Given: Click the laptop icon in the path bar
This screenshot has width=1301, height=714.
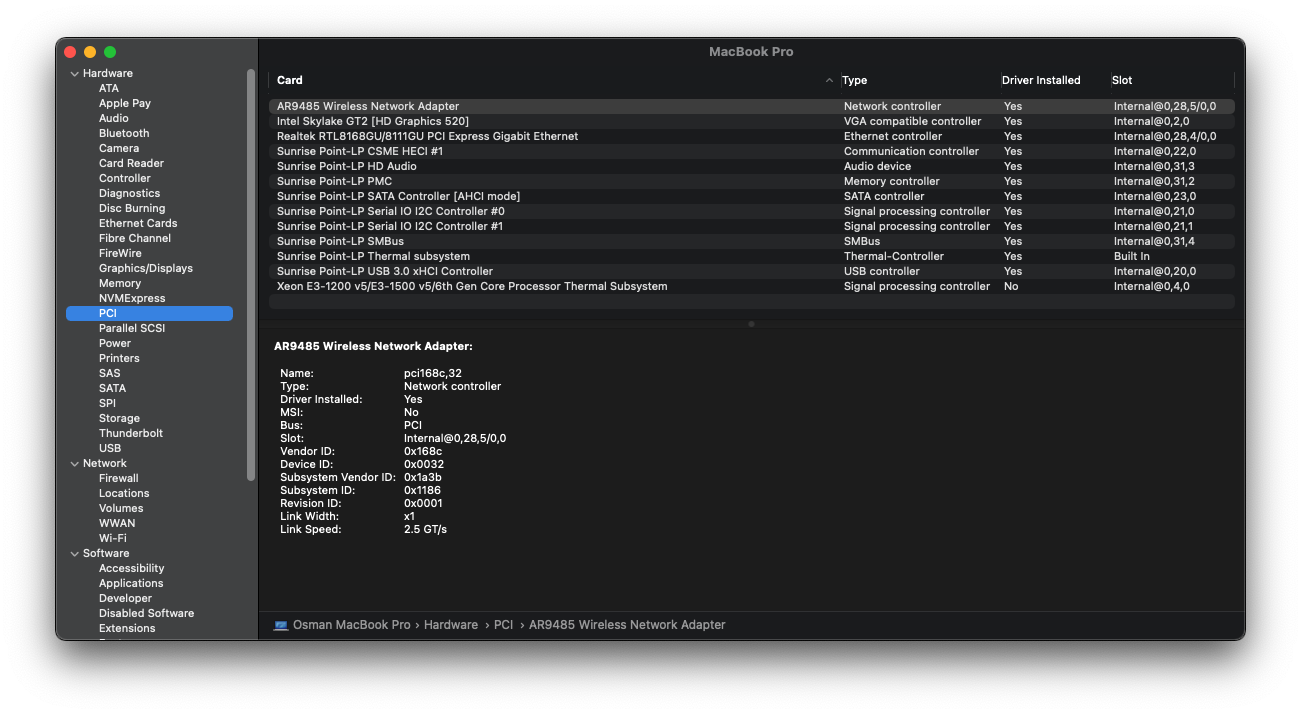Looking at the screenshot, I should click(x=281, y=625).
